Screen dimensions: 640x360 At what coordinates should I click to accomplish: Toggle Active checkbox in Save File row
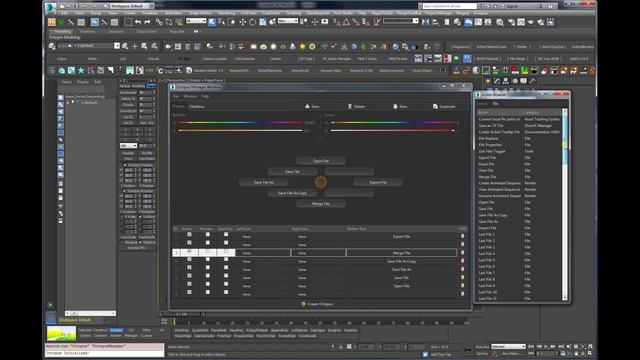[x=189, y=276]
